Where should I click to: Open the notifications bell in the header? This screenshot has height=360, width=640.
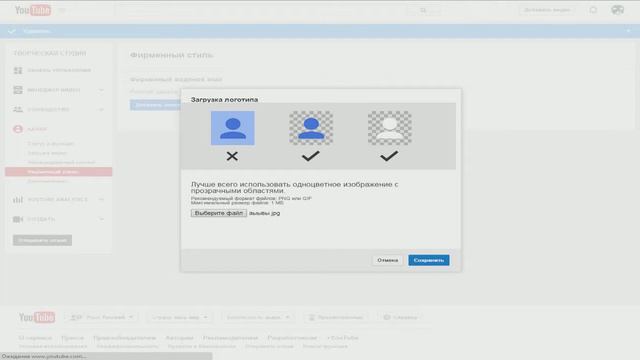593,10
